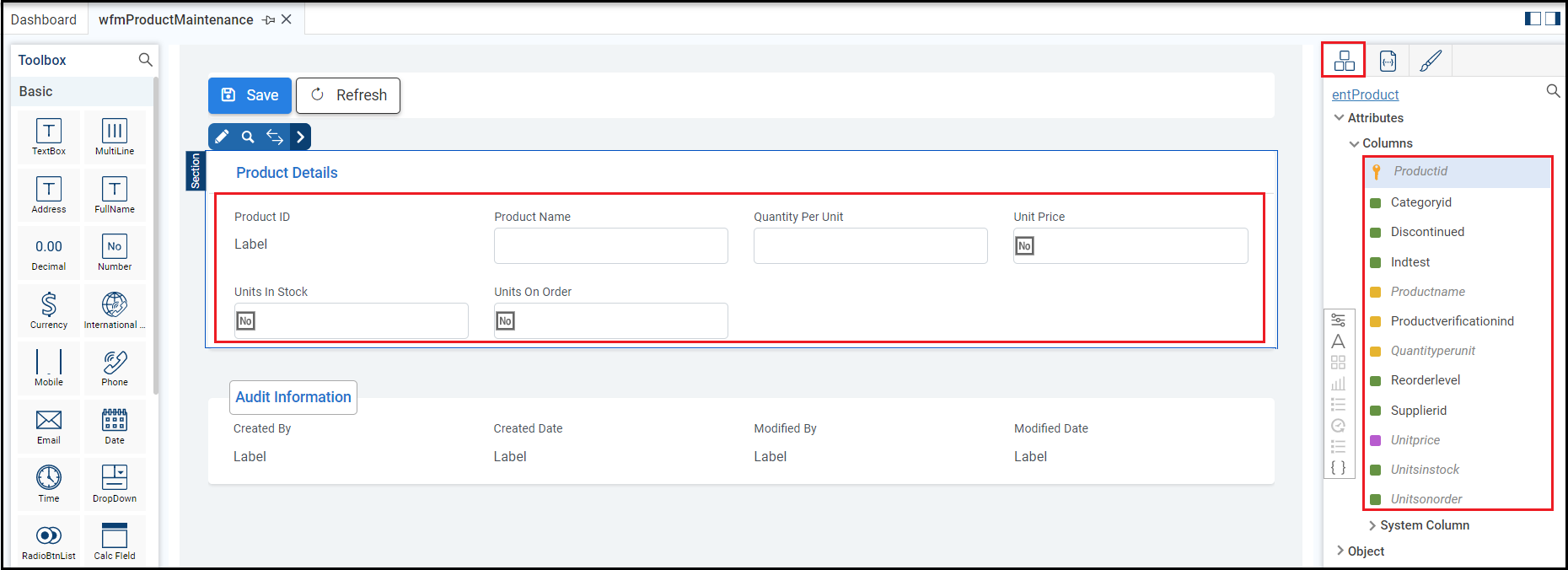Click the section edit pencil icon

point(222,137)
